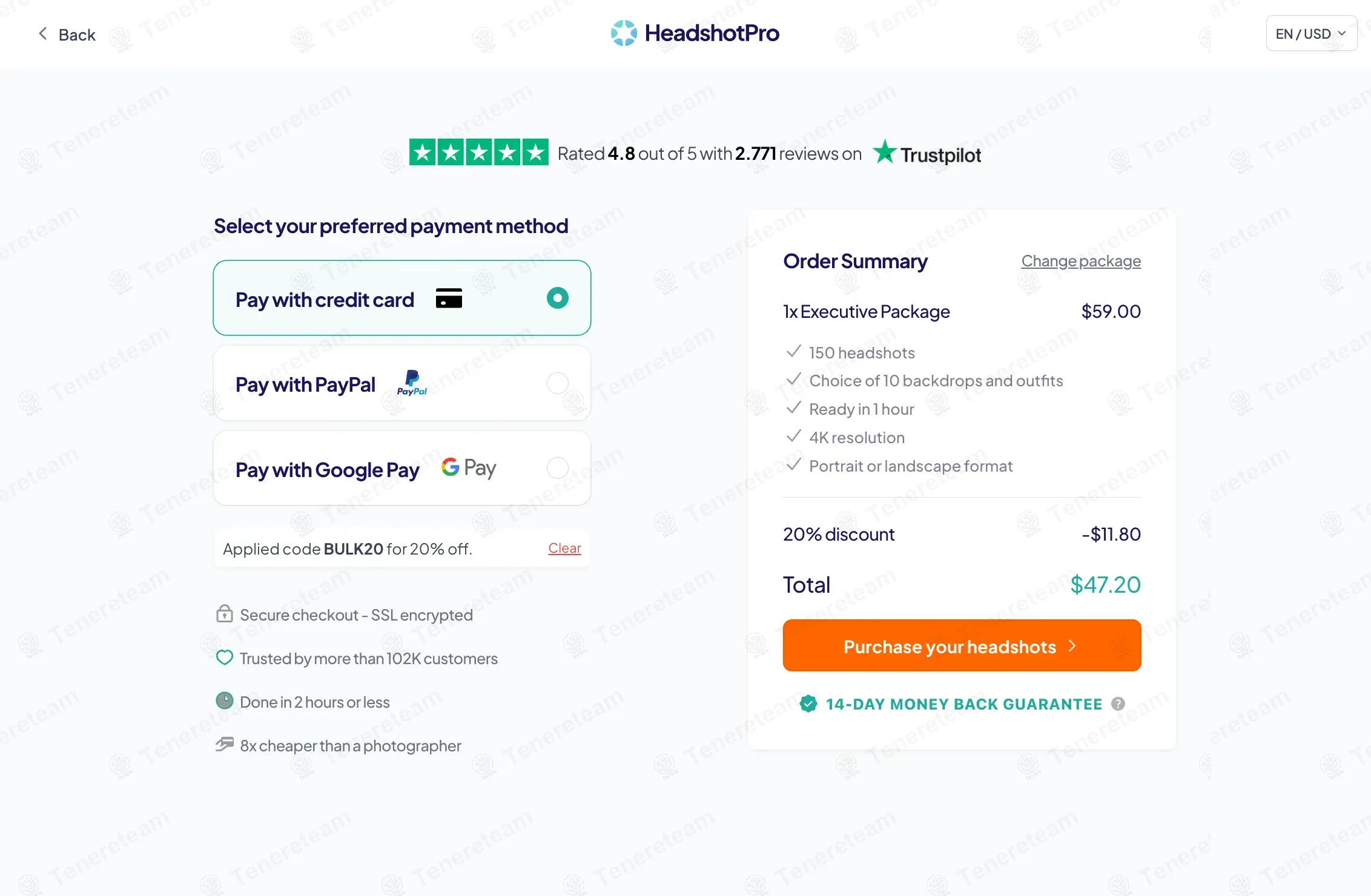Choose the Pay with PayPal option card
This screenshot has height=896, width=1371.
click(x=402, y=383)
